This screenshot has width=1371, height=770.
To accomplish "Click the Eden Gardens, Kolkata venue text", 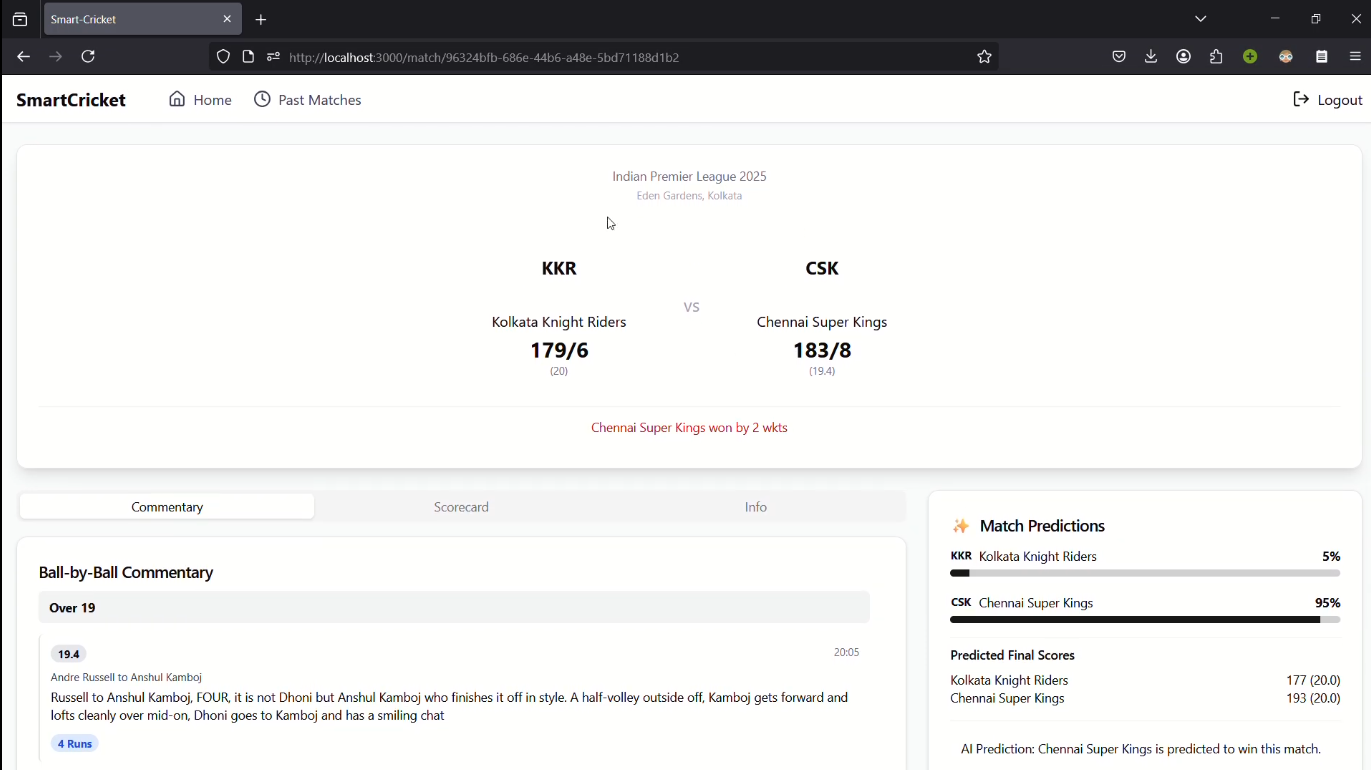I will (x=689, y=196).
